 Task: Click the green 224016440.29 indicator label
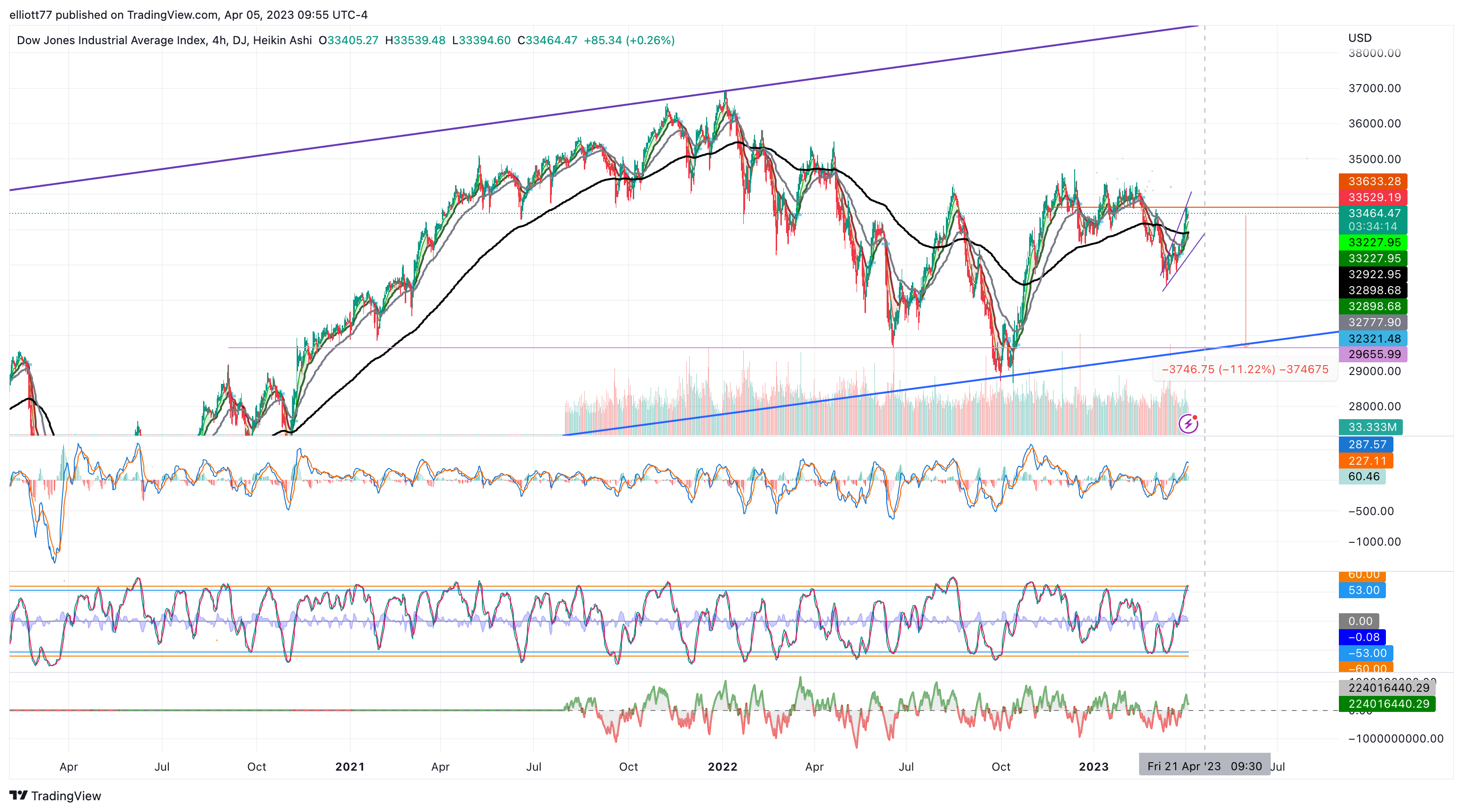click(x=1387, y=703)
